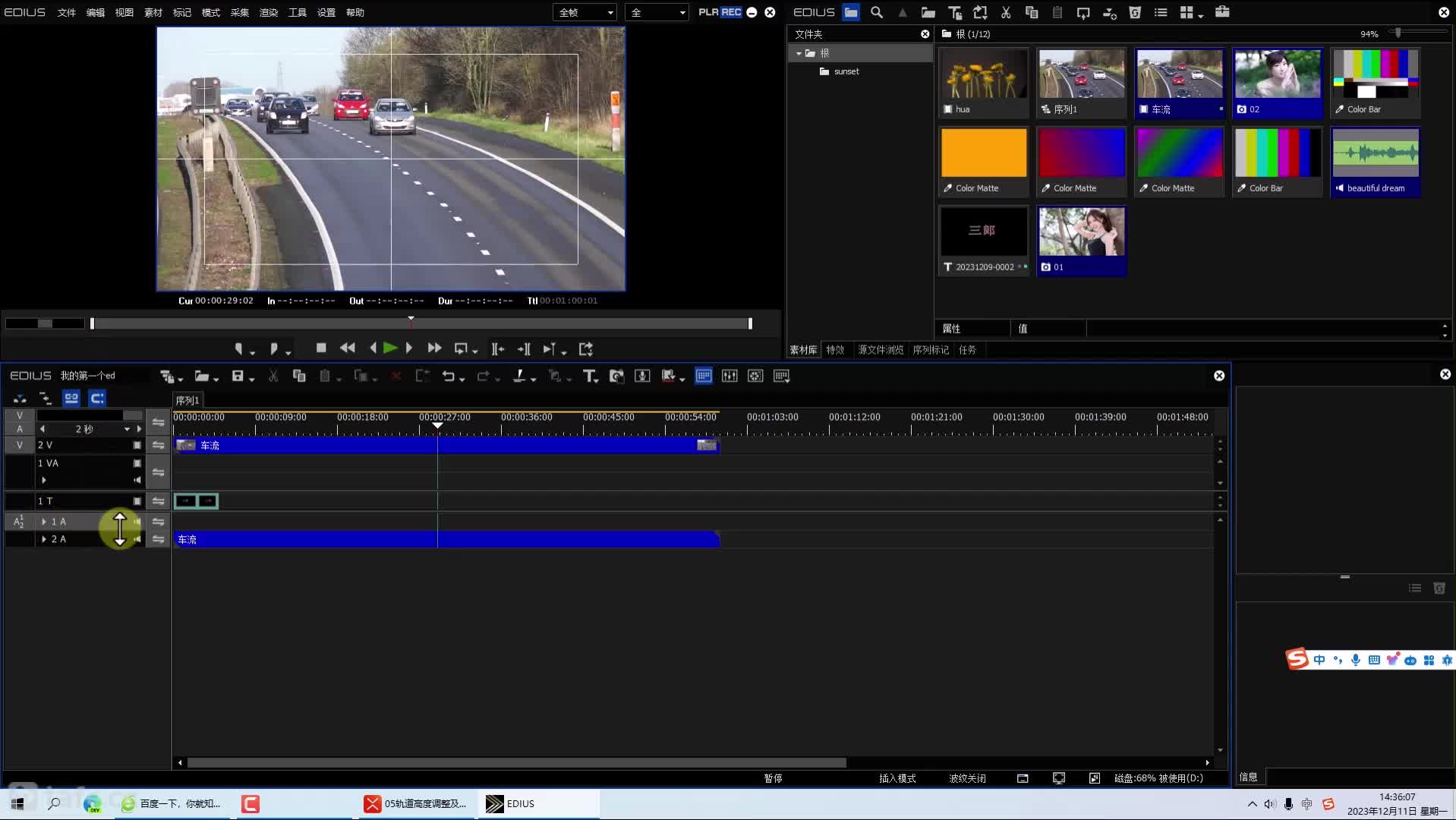The width and height of the screenshot is (1456, 820).
Task: Toggle the Bin window display icon
Action: pos(704,376)
